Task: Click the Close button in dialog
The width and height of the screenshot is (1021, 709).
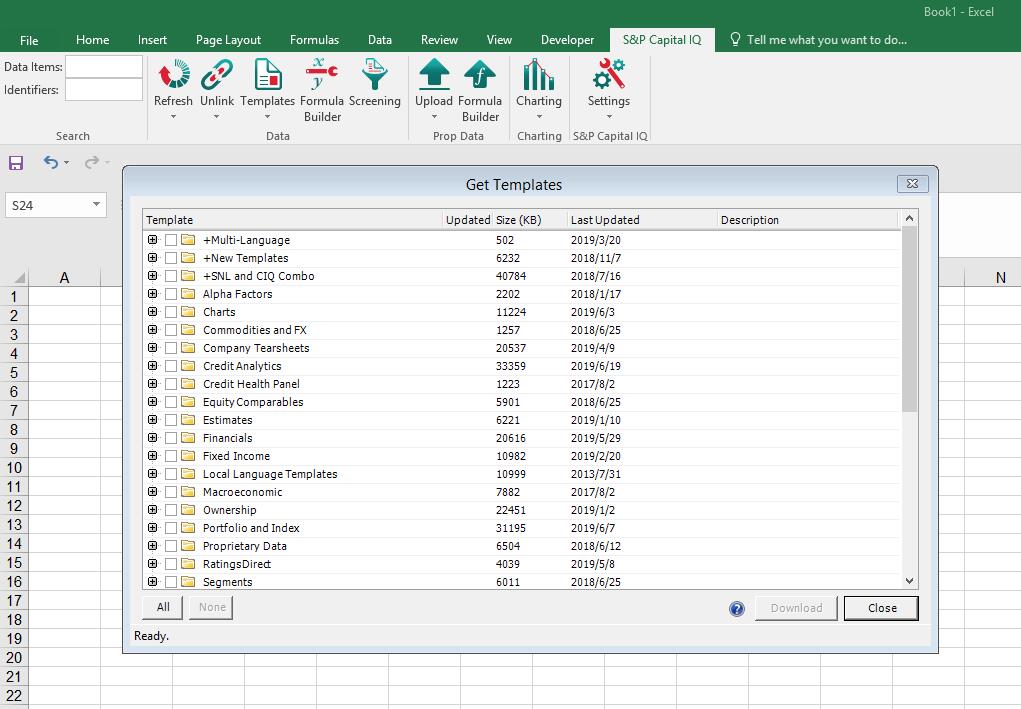Action: pyautogui.click(x=881, y=608)
